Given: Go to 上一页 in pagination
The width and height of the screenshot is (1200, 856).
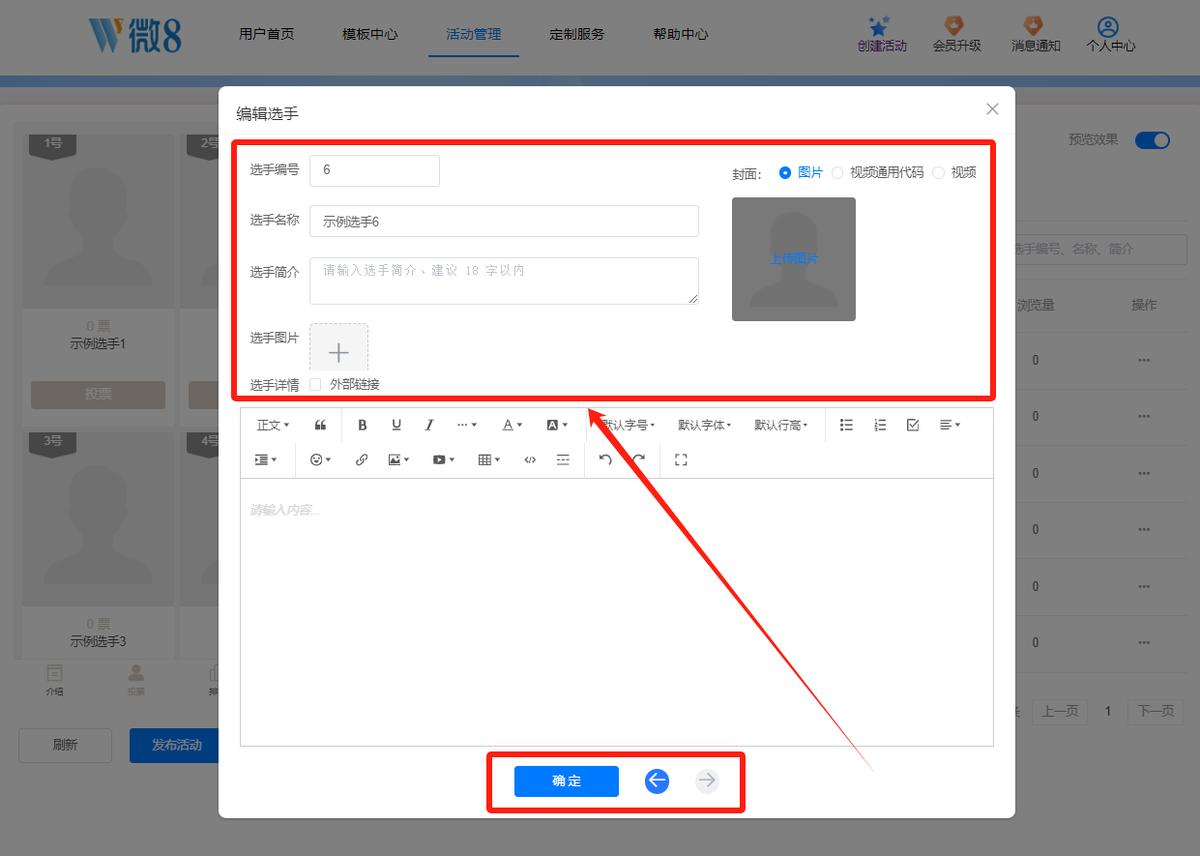Looking at the screenshot, I should 1060,711.
